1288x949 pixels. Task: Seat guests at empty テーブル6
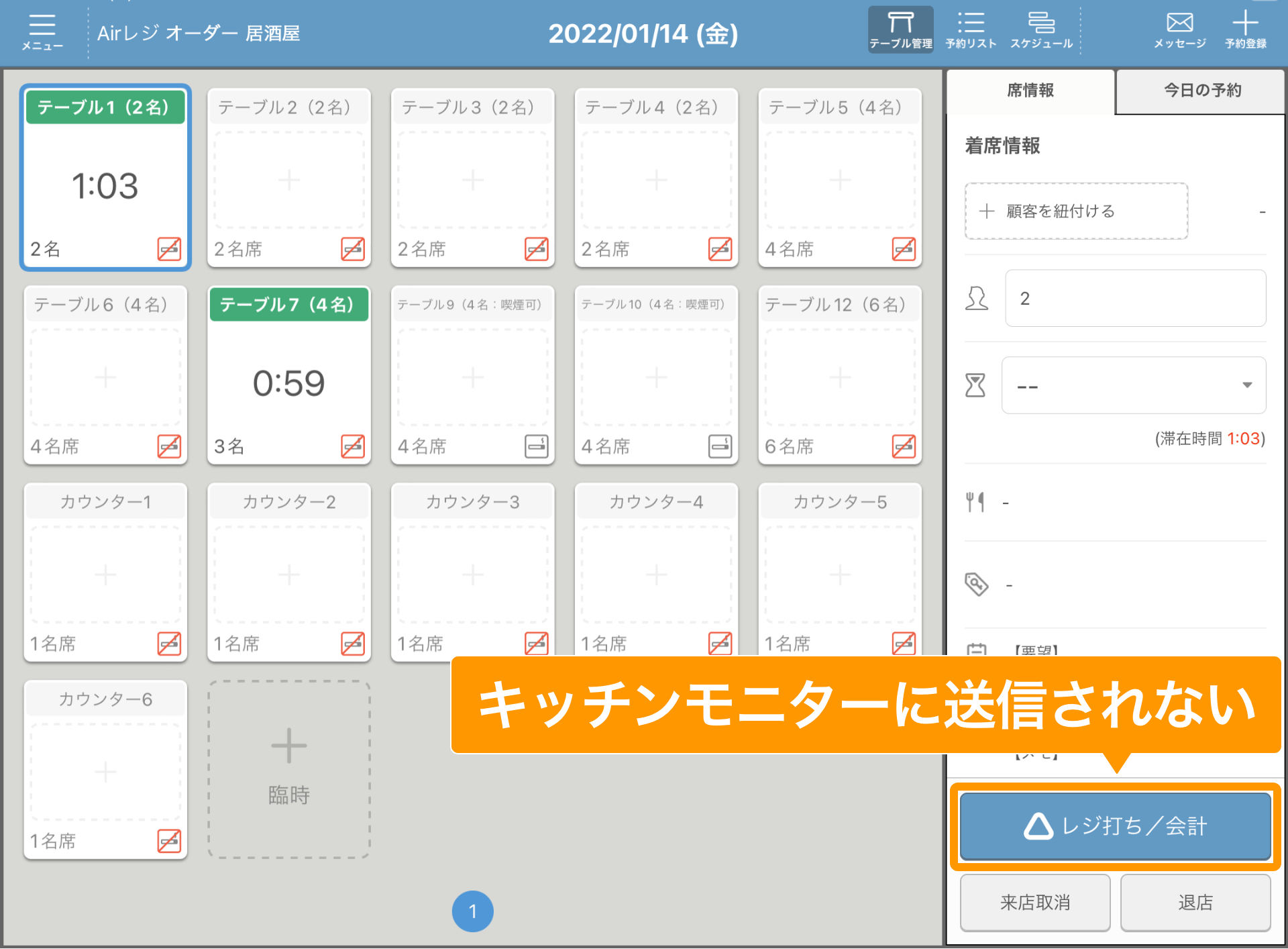click(105, 377)
